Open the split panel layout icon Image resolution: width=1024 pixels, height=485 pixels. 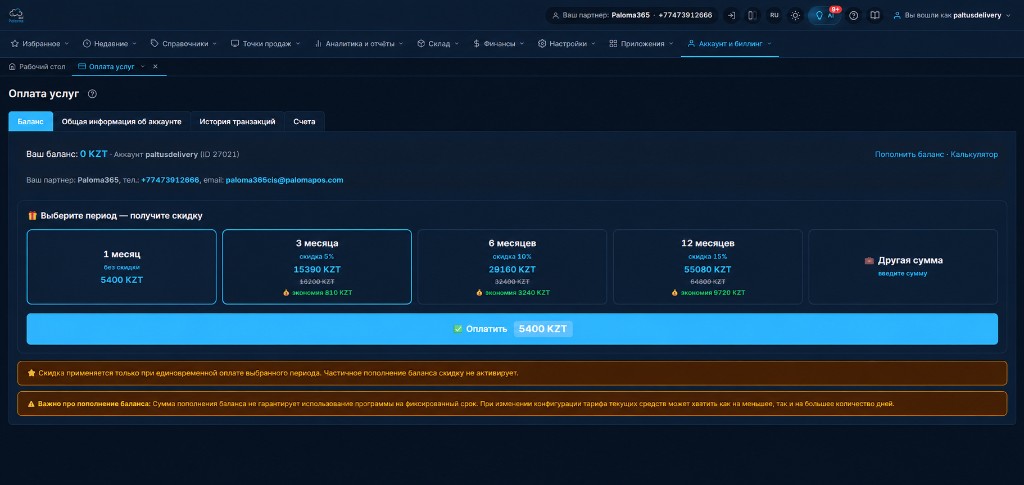click(752, 15)
